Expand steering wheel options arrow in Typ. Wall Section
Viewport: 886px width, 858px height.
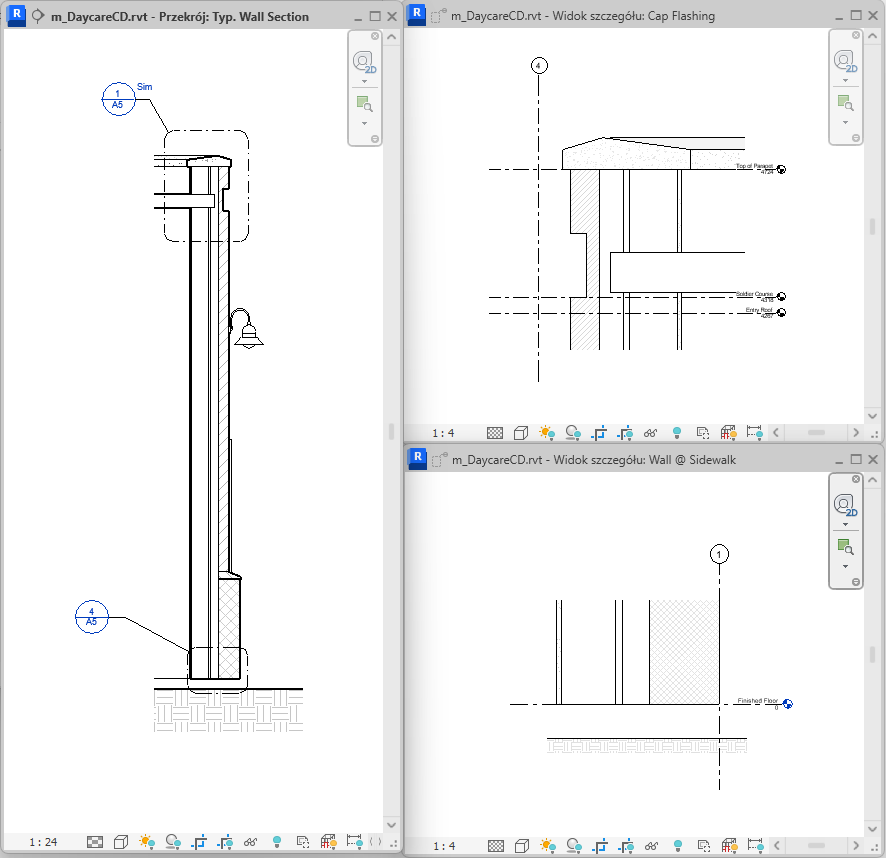(364, 81)
